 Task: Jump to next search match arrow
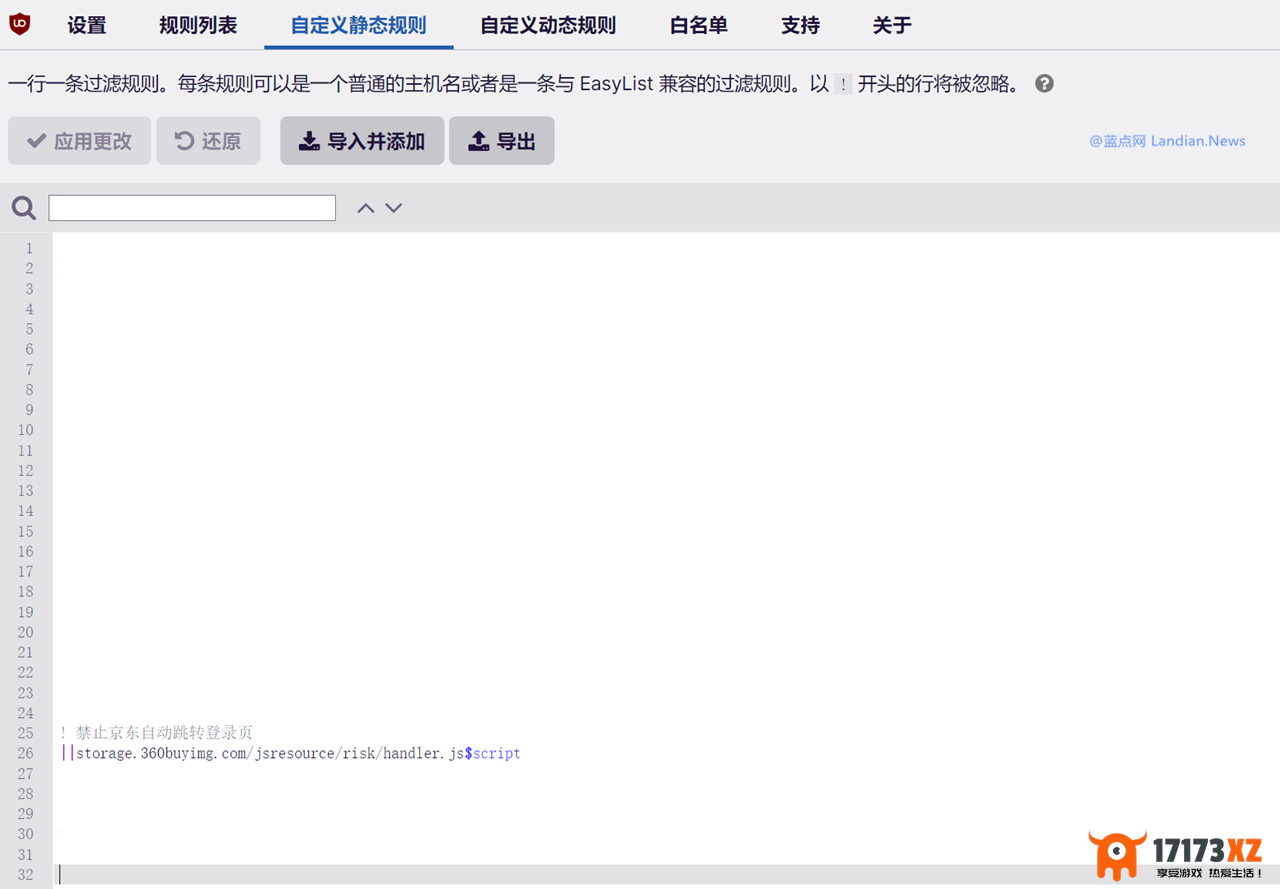pos(394,208)
